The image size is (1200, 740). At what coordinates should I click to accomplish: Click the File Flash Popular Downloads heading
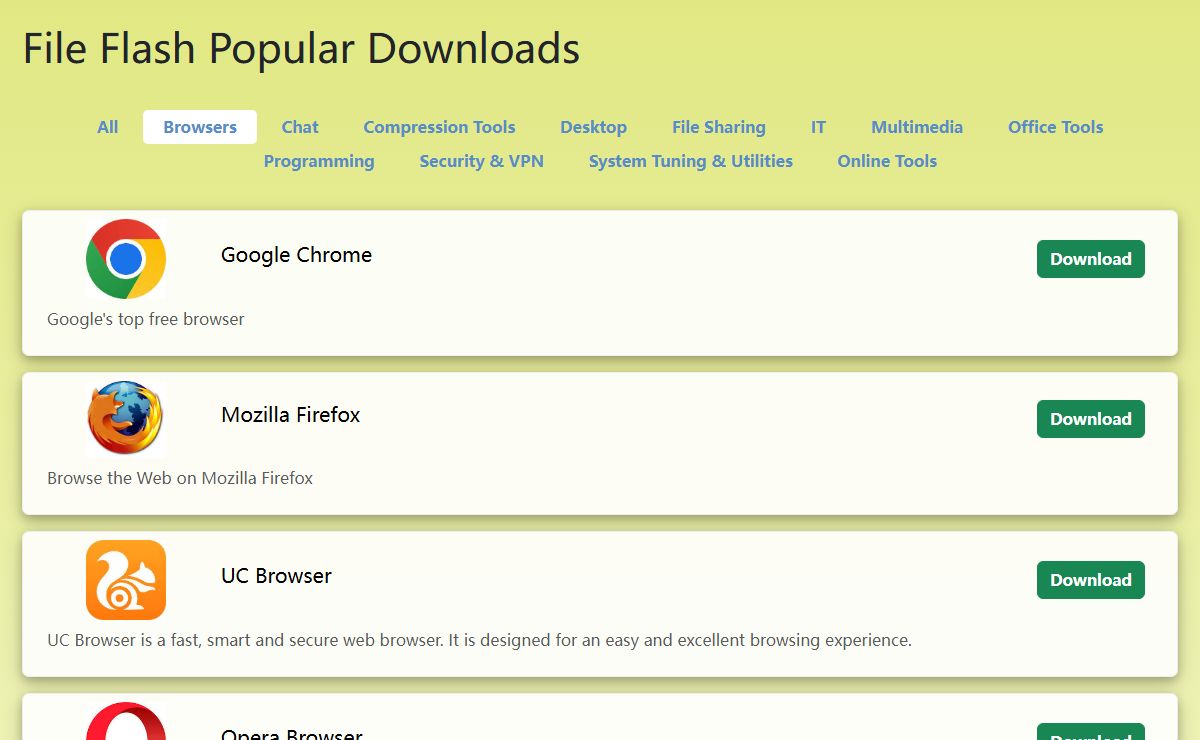pos(301,48)
